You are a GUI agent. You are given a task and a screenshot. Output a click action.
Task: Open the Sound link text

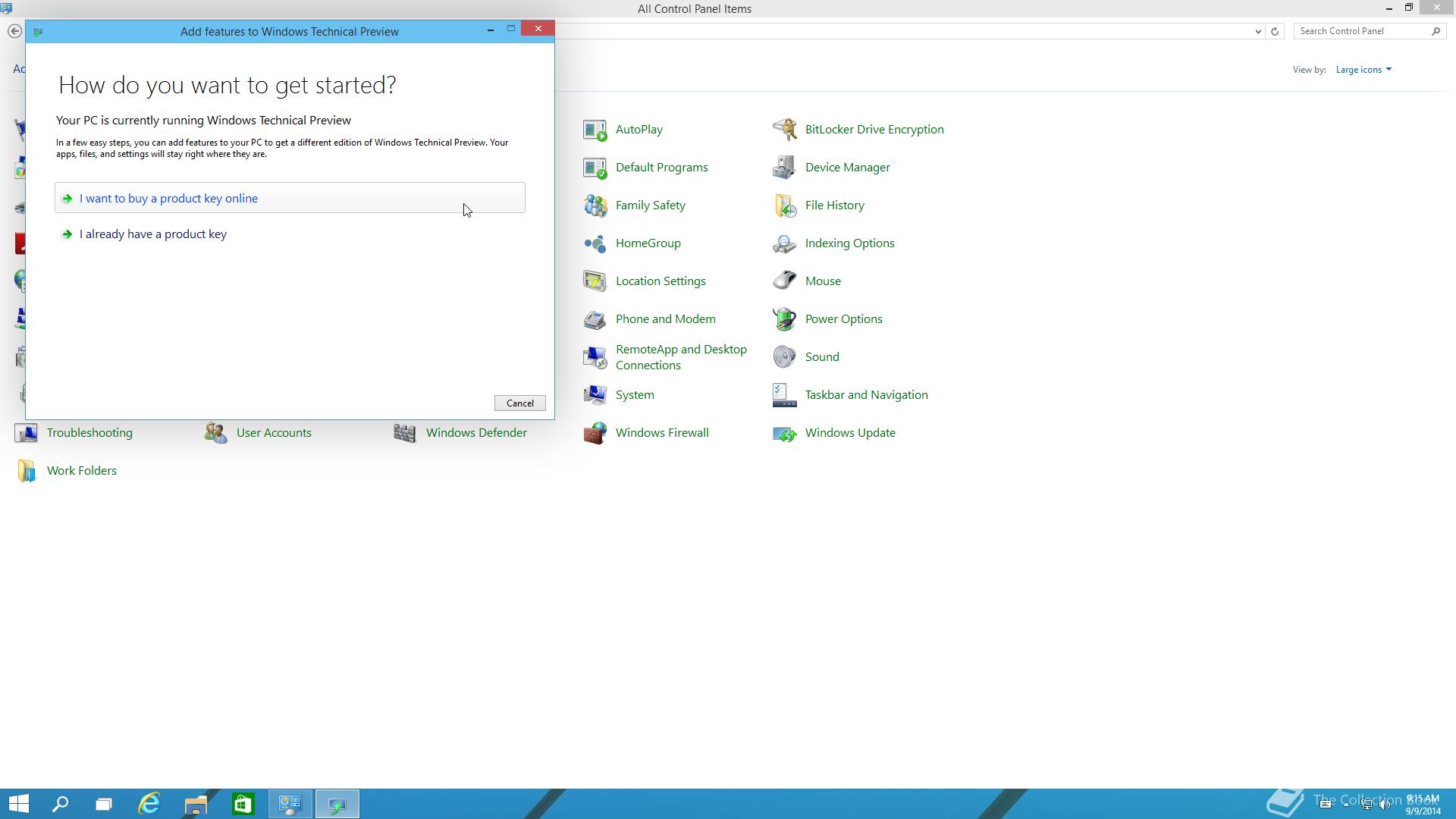click(822, 357)
